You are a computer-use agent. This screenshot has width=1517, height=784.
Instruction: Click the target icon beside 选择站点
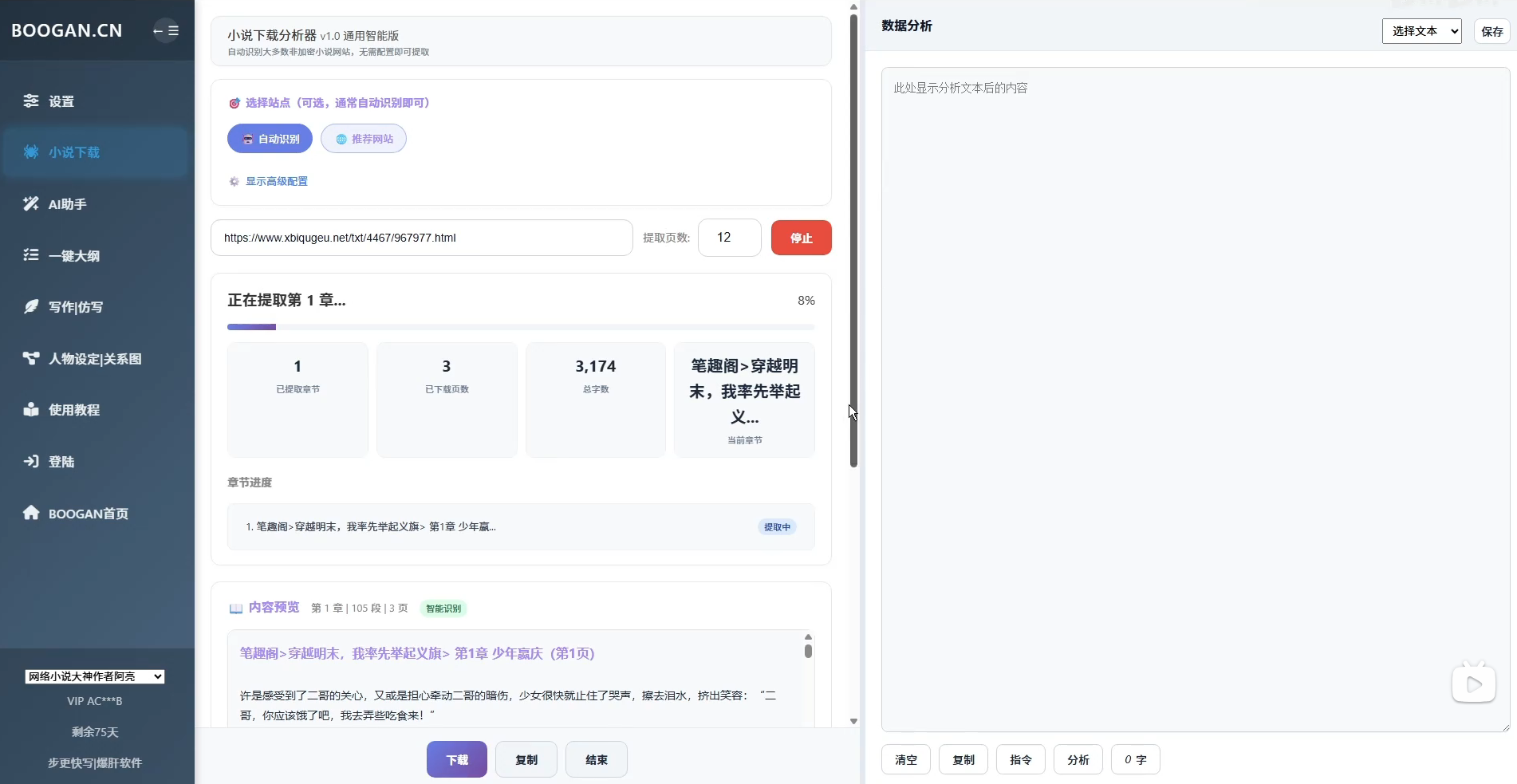tap(234, 103)
